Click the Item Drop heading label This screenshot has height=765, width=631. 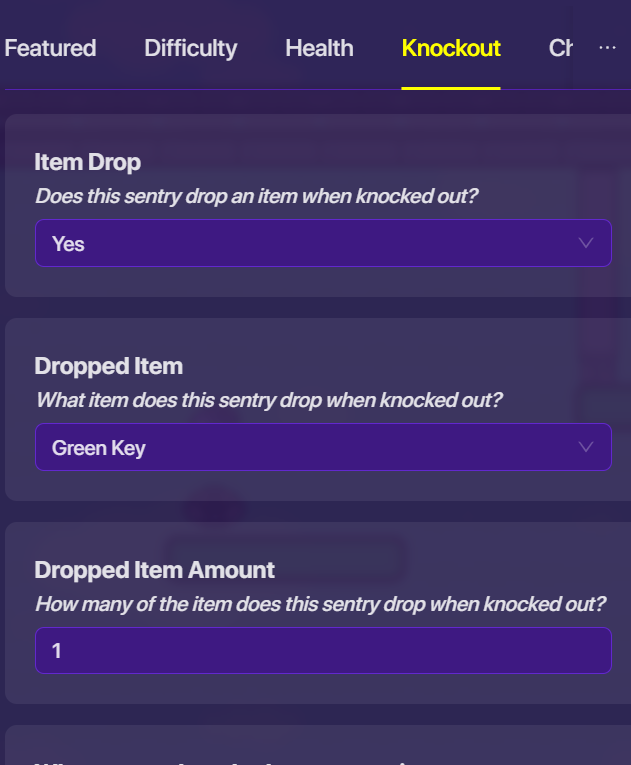pos(88,162)
